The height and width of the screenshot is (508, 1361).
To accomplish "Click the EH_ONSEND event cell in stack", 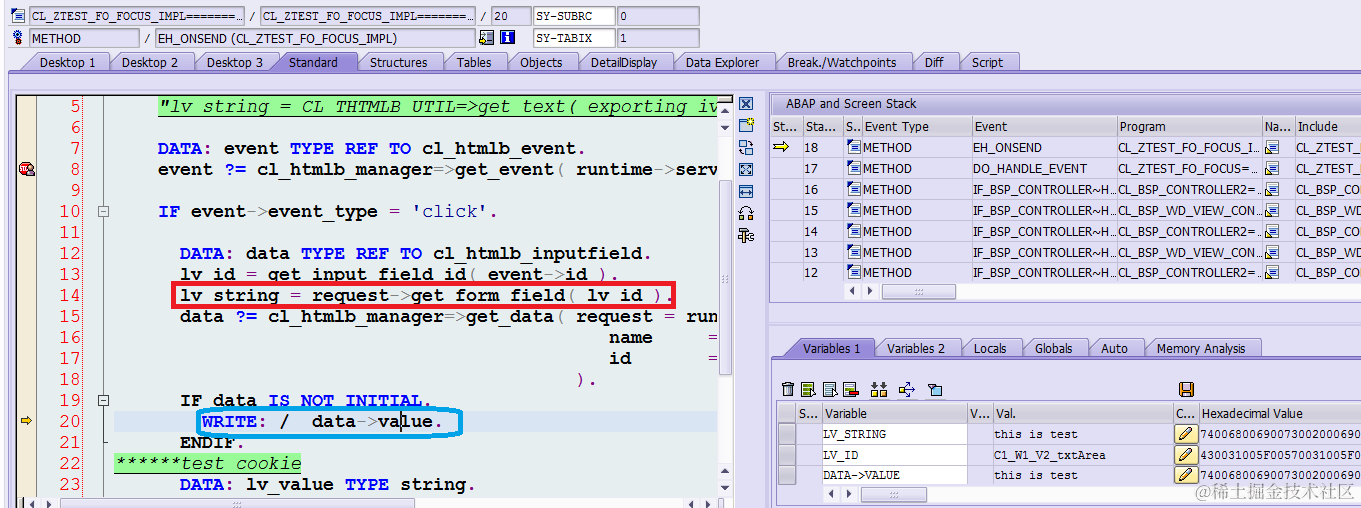I will [x=1043, y=147].
